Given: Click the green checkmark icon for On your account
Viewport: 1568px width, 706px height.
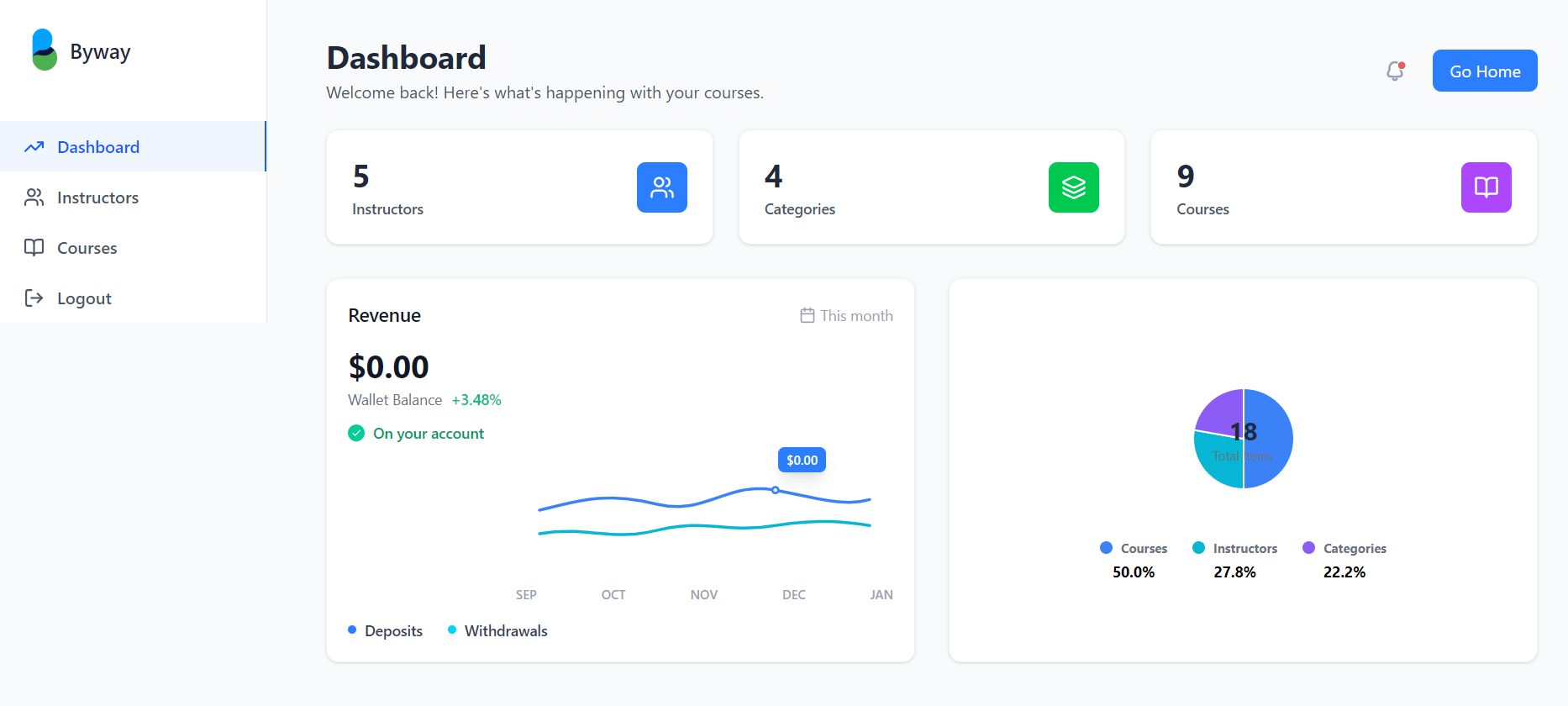Looking at the screenshot, I should [356, 434].
